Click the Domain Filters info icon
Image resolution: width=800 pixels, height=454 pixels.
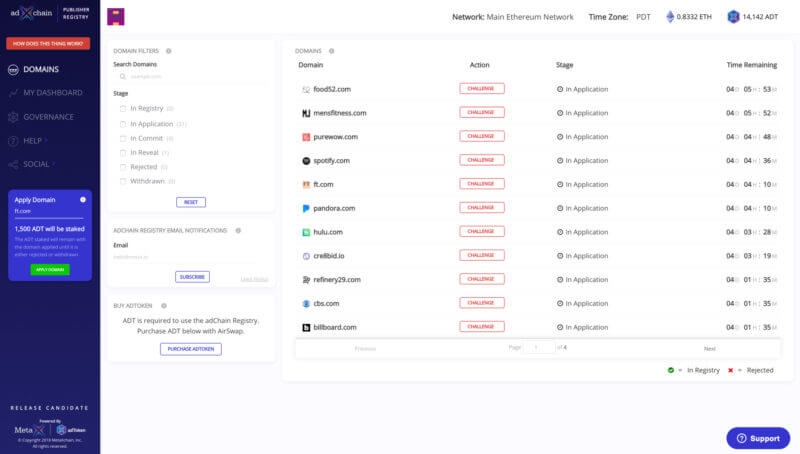pos(169,51)
